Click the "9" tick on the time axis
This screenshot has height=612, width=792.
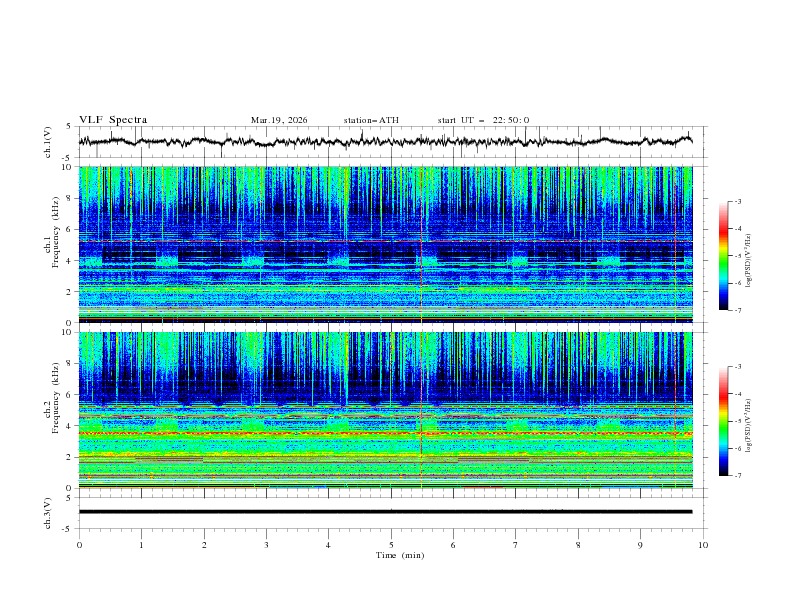click(640, 545)
